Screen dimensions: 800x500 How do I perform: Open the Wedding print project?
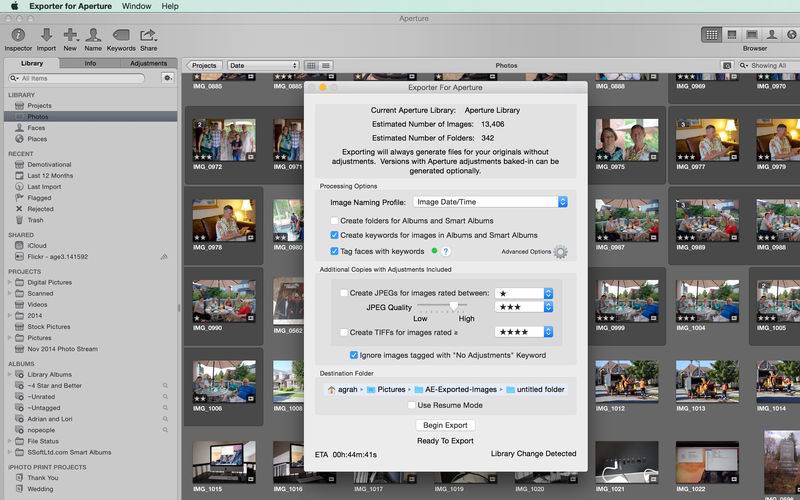[x=40, y=489]
